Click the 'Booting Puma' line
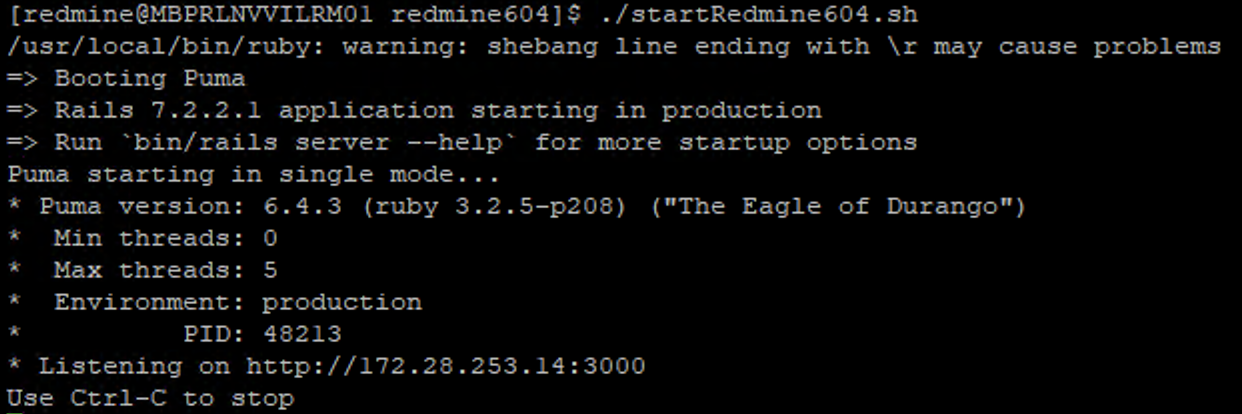This screenshot has width=1242, height=414. point(126,78)
